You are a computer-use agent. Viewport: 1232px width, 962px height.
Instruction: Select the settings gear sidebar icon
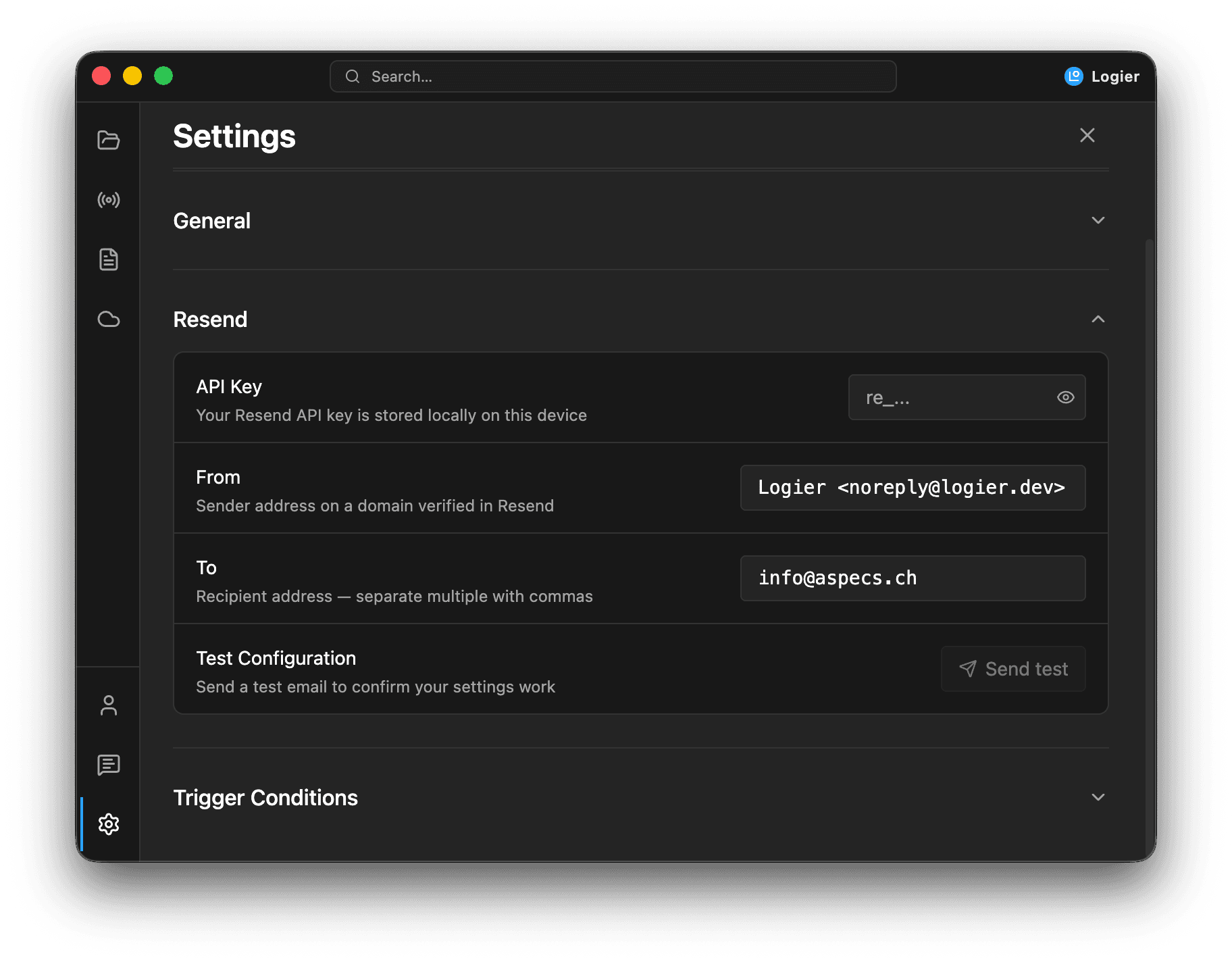108,824
